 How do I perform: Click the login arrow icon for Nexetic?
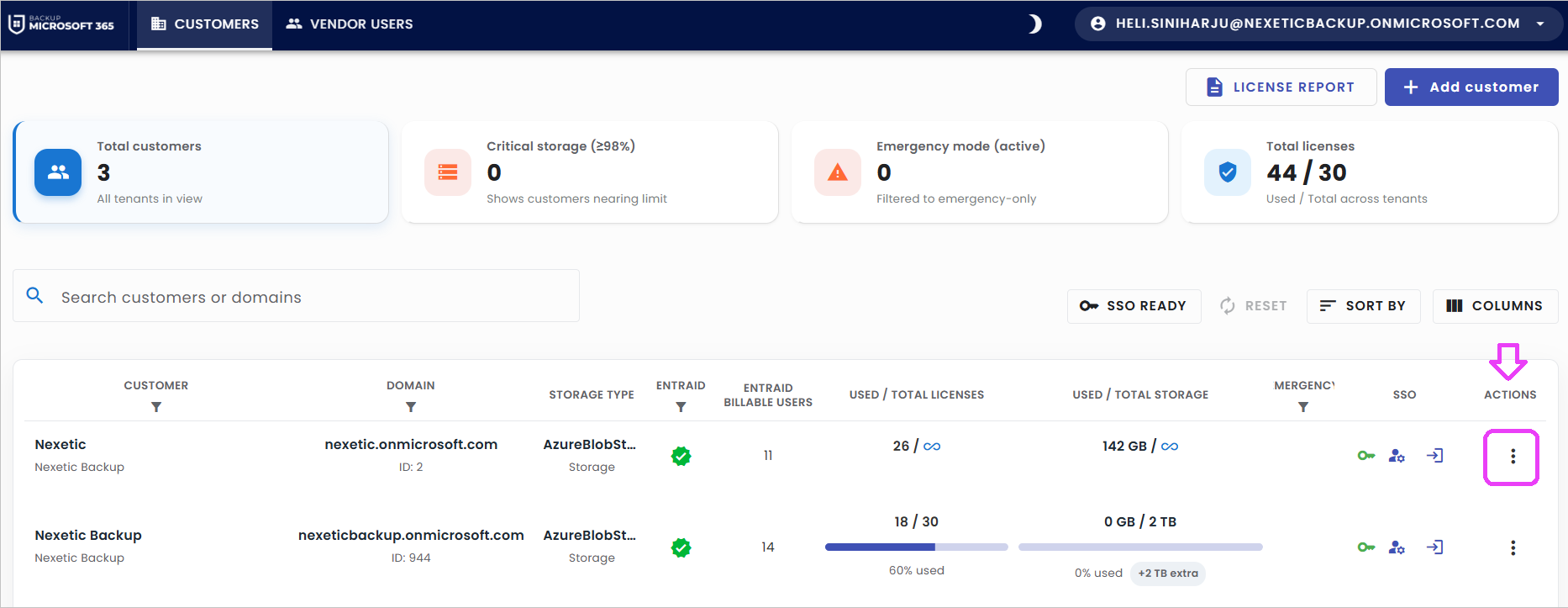(1435, 456)
